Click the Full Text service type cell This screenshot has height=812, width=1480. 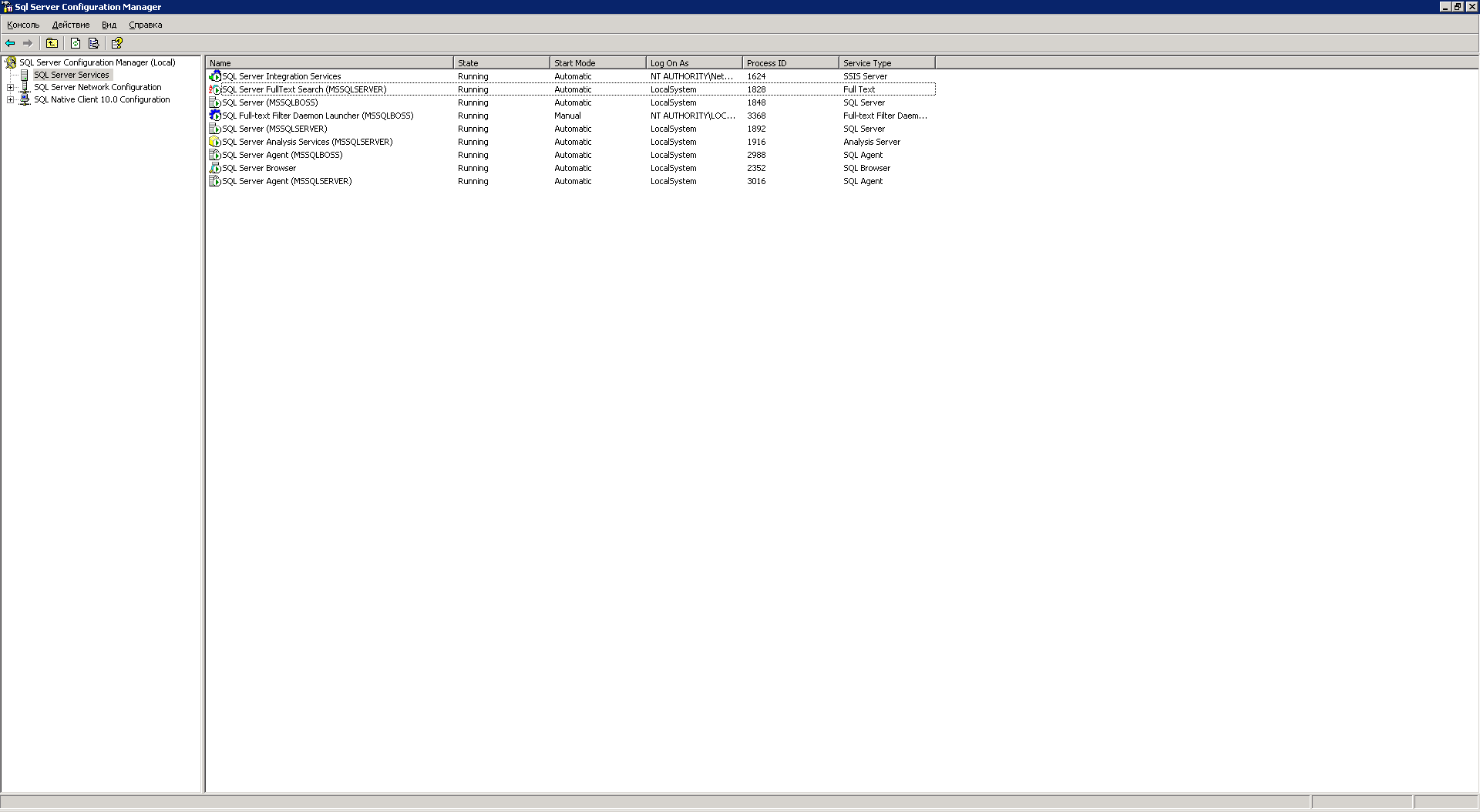click(859, 89)
